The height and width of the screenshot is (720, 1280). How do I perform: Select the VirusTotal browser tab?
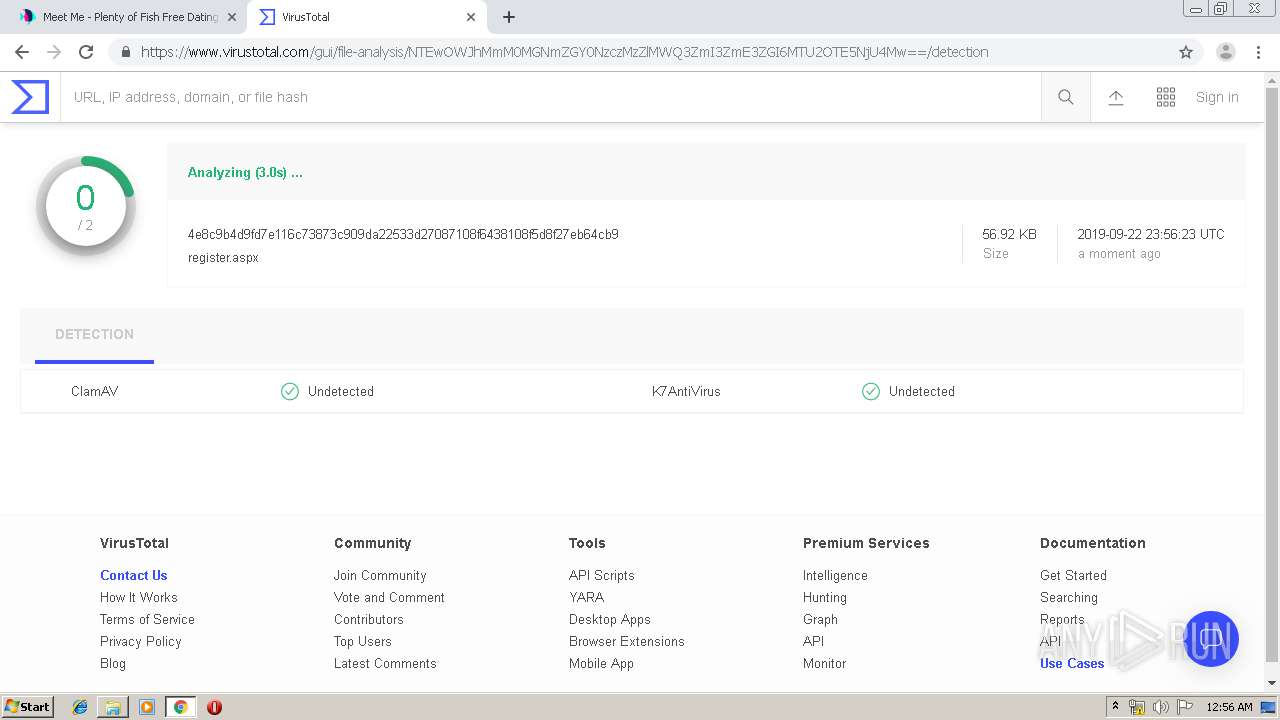(365, 17)
